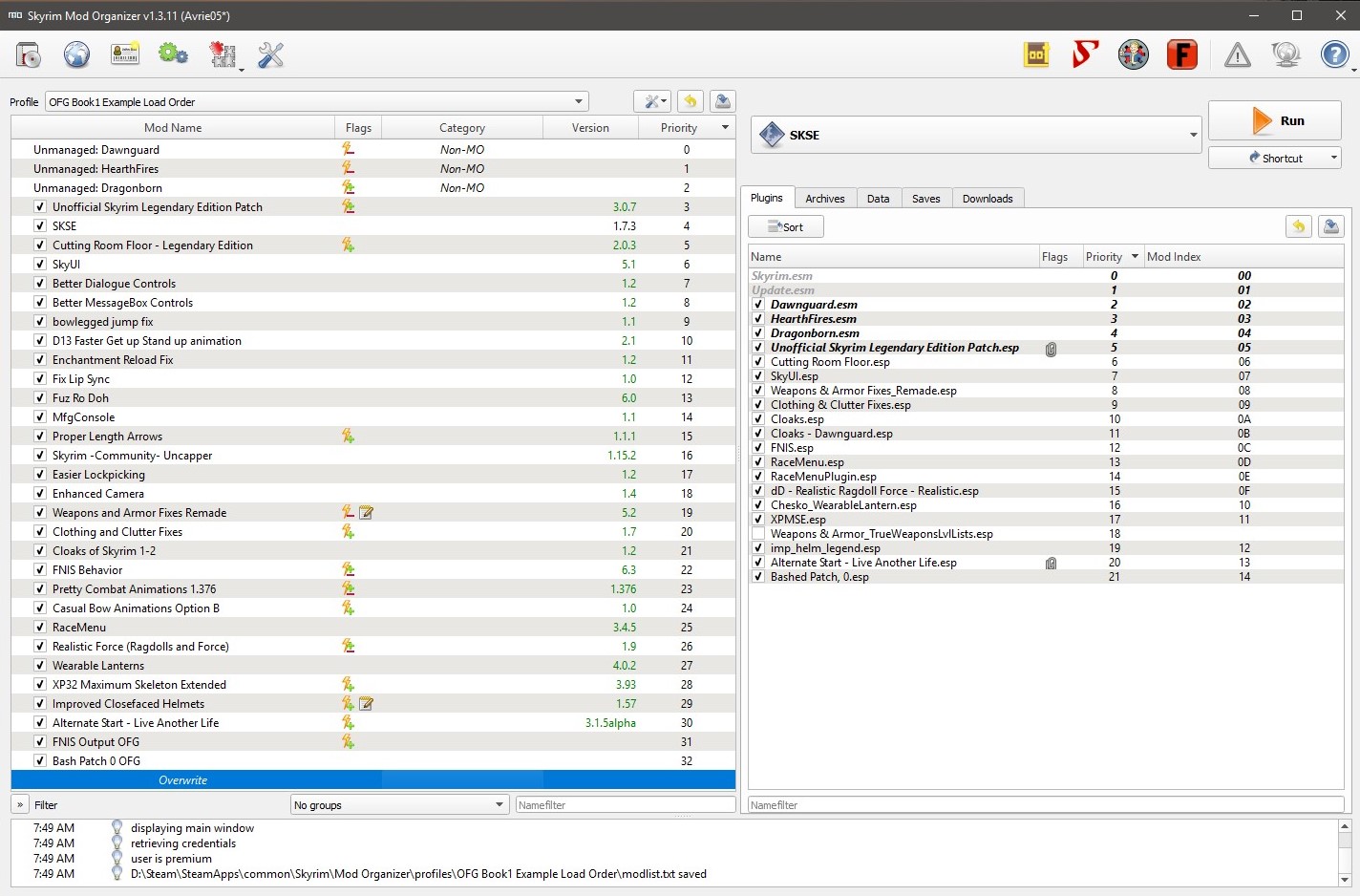Open the install mod from archive tool
The height and width of the screenshot is (896, 1360).
29,55
